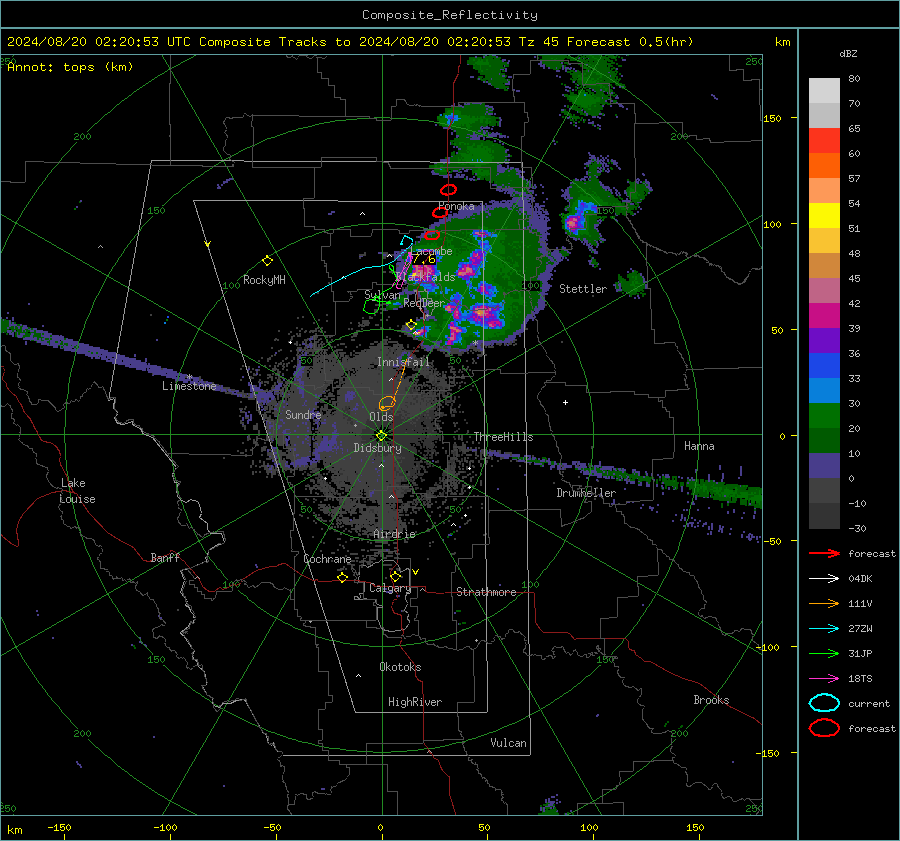Click the Composite_Reflectivity title
The height and width of the screenshot is (841, 900).
tap(449, 15)
